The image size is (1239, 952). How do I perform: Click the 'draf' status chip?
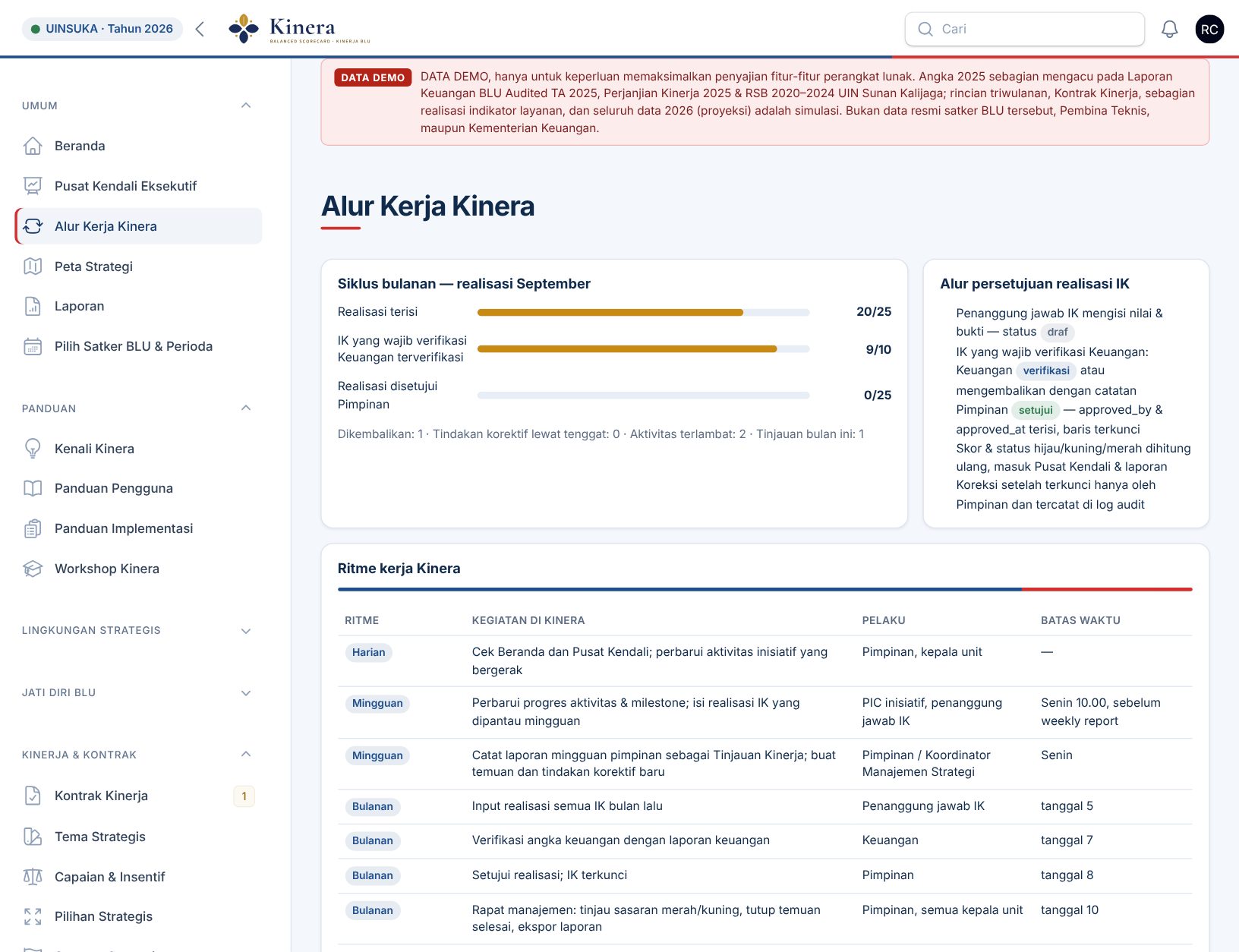click(1058, 332)
